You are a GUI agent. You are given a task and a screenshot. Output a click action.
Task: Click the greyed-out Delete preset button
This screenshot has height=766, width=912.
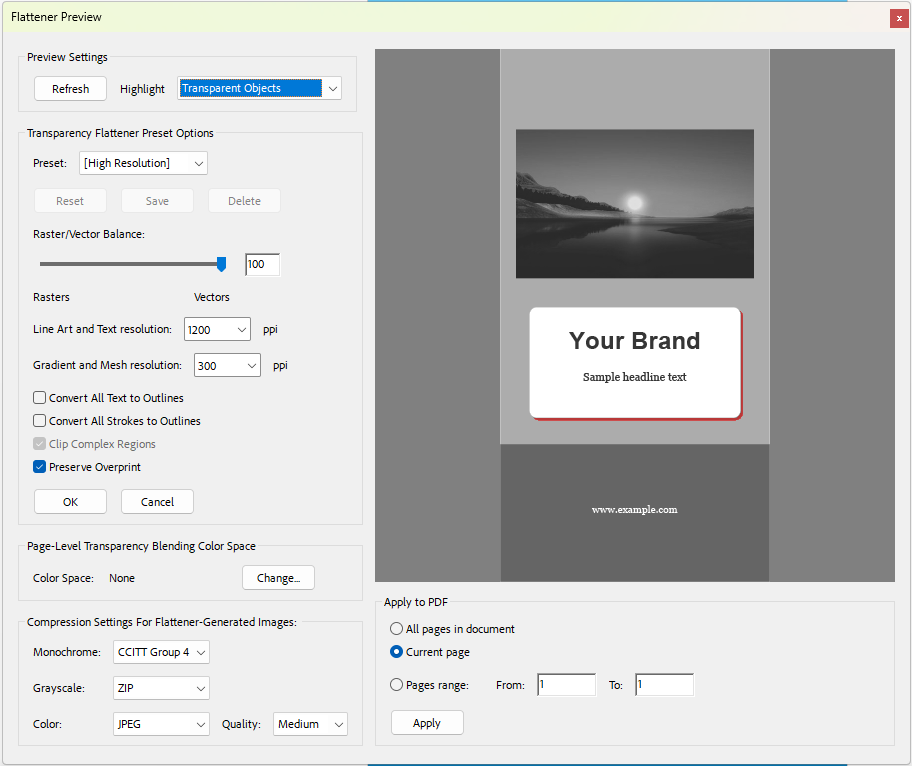click(x=244, y=201)
